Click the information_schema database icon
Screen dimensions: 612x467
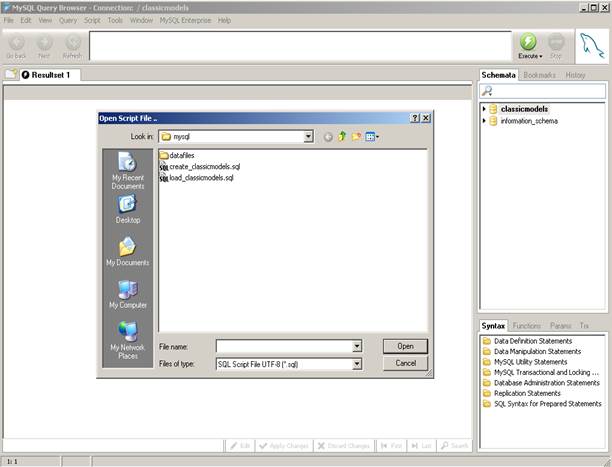pyautogui.click(x=493, y=121)
